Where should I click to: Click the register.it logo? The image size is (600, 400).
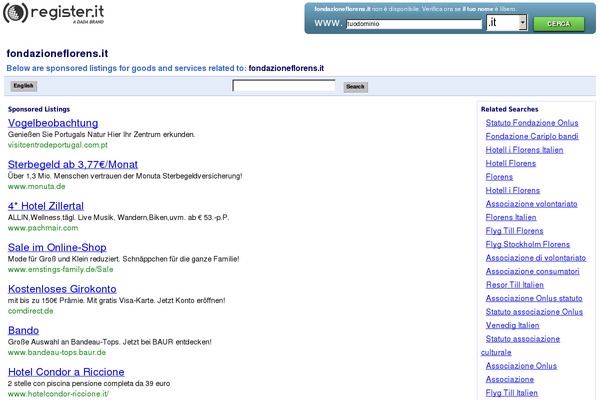coord(54,13)
